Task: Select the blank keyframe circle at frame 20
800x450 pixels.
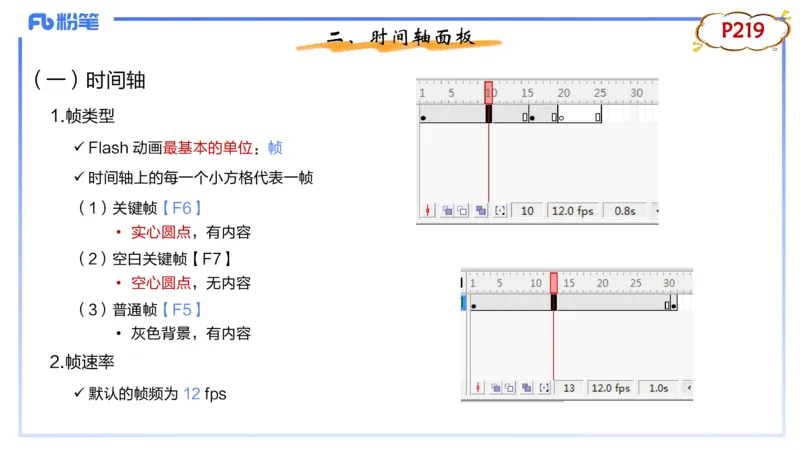Action: 561,118
